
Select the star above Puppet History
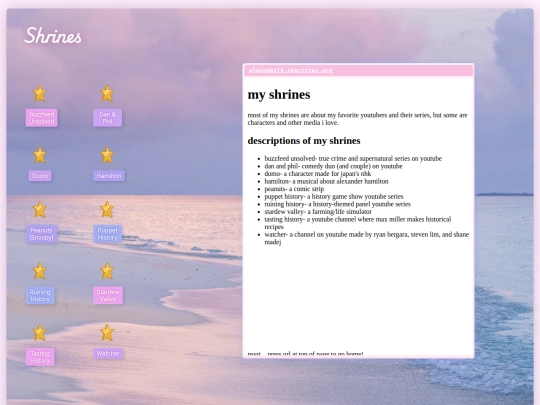(107, 209)
